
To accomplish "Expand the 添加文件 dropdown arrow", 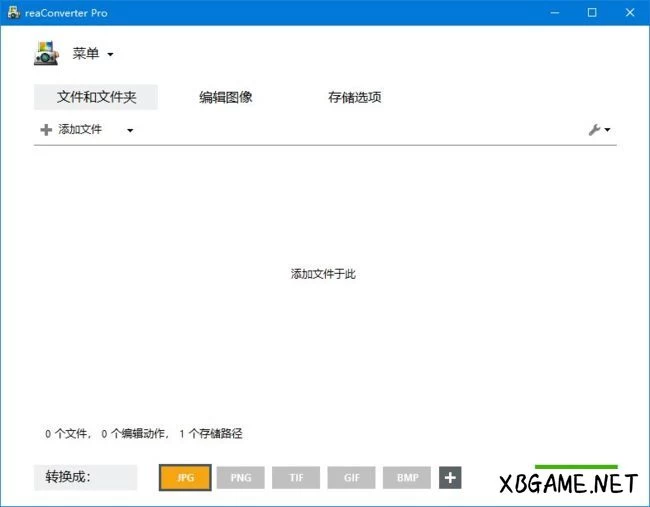I will coord(130,130).
